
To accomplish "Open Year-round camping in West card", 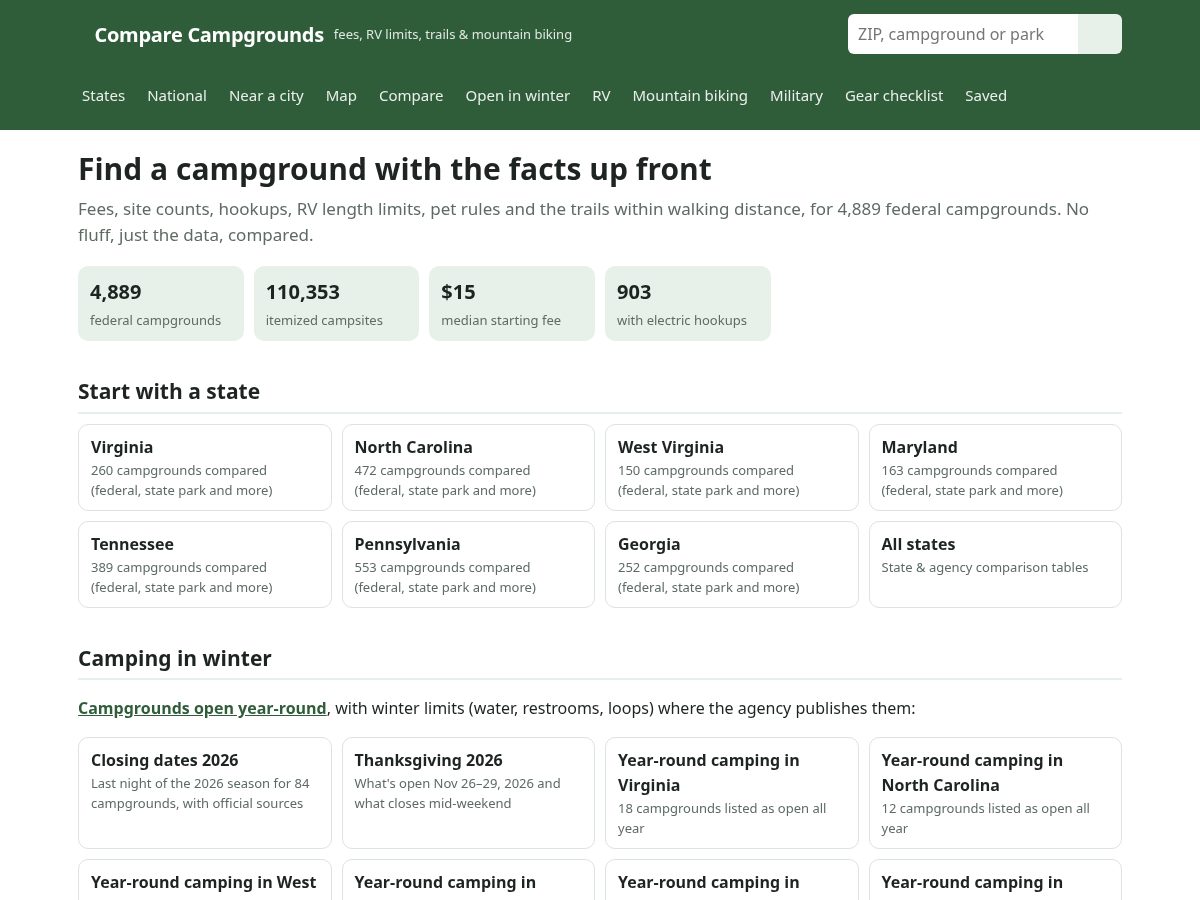I will [x=205, y=880].
